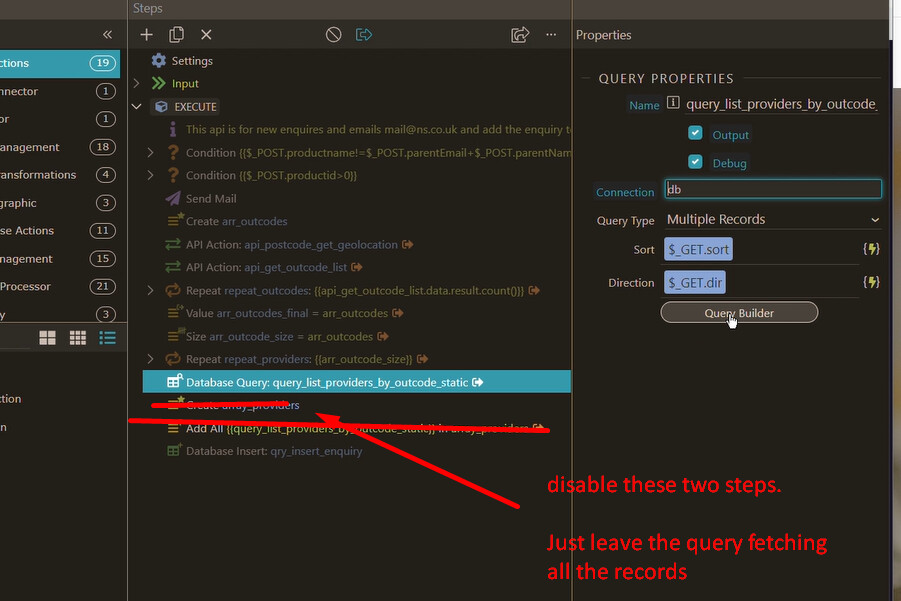This screenshot has width=901, height=601.
Task: Select the Database Query query_list_providers_by_outcode_static step
Action: pos(356,382)
